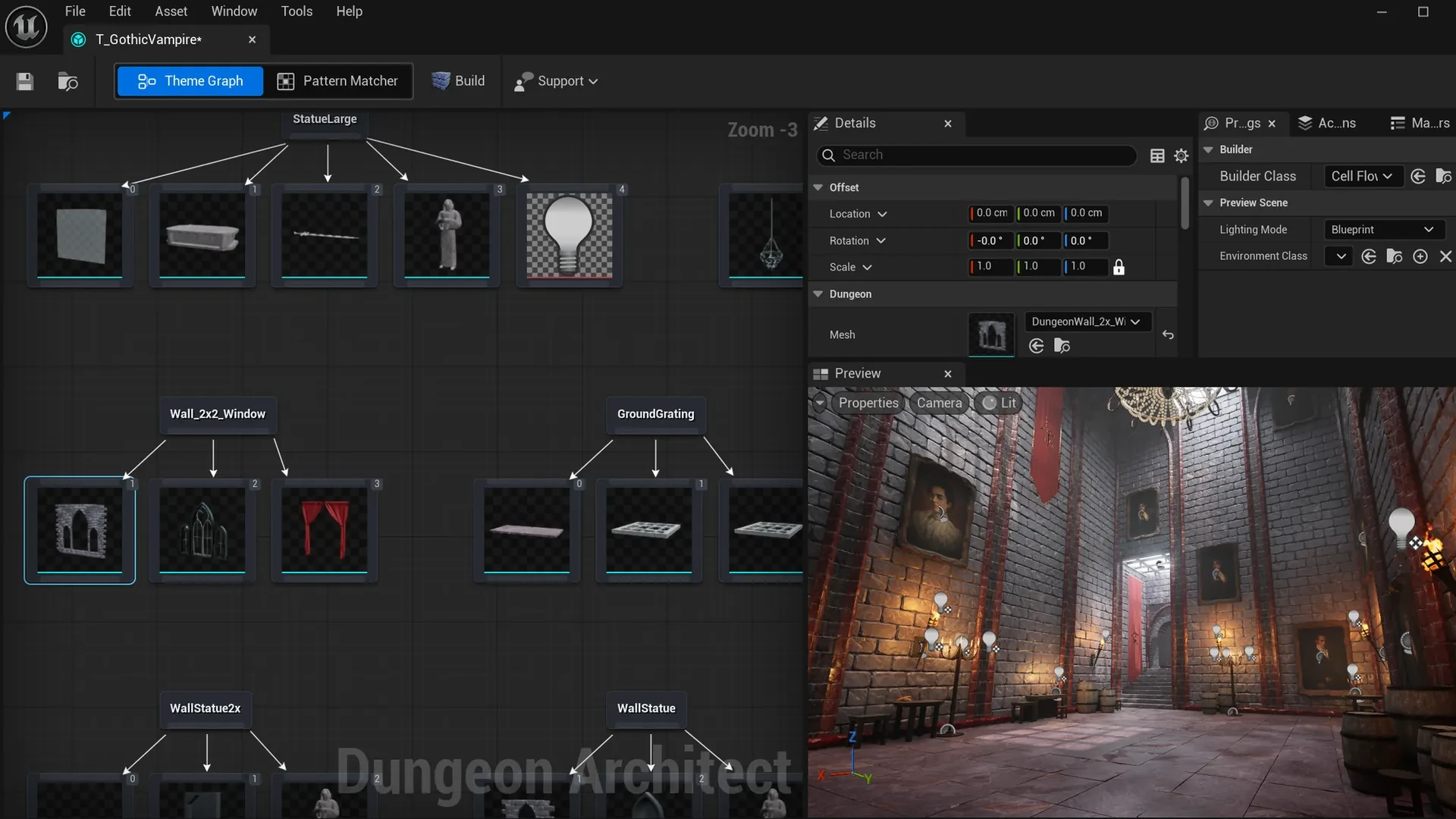Open the Unreal Engine logo icon
Image resolution: width=1456 pixels, height=819 pixels.
point(27,27)
